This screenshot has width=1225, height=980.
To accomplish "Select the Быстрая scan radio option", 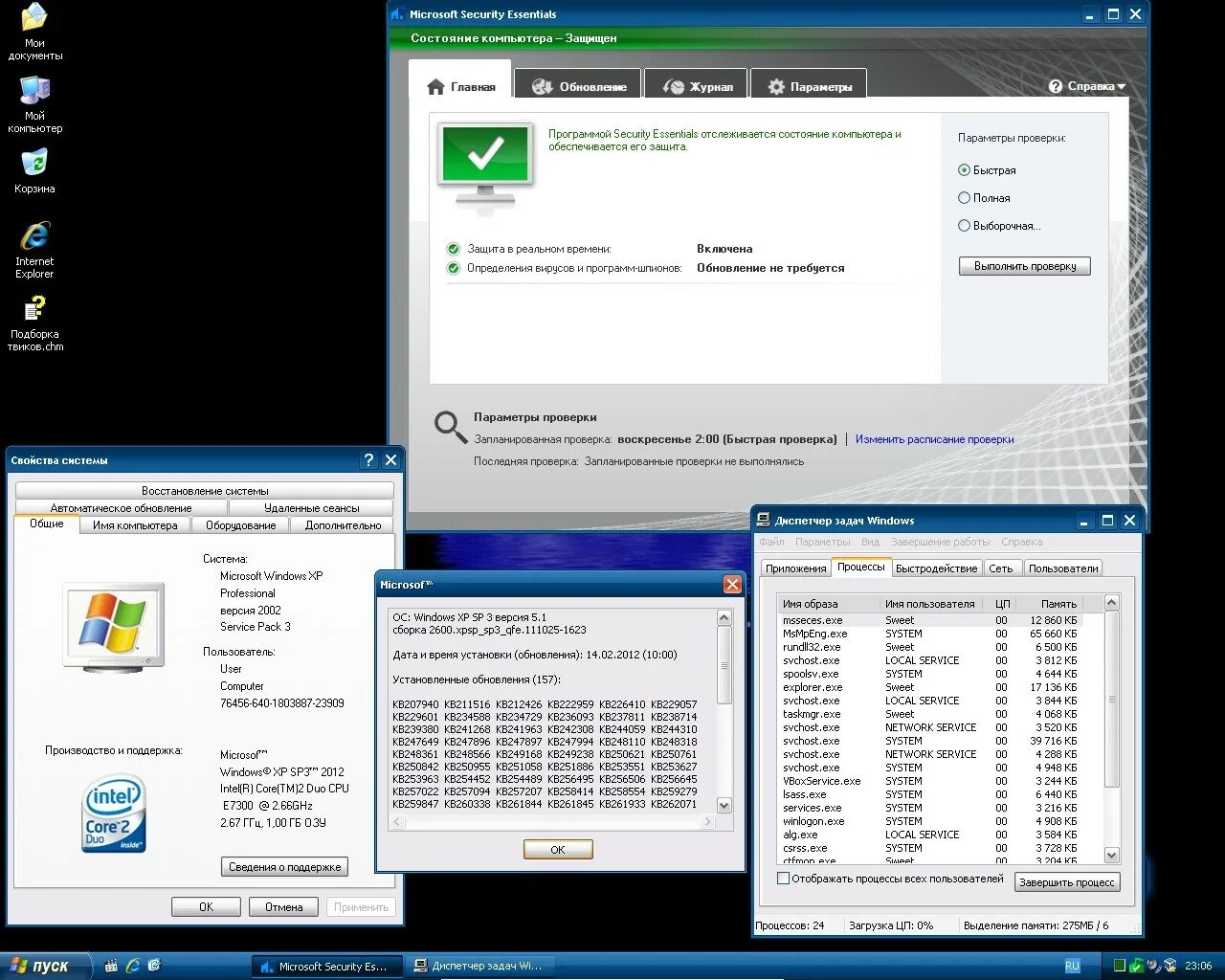I will click(x=964, y=170).
